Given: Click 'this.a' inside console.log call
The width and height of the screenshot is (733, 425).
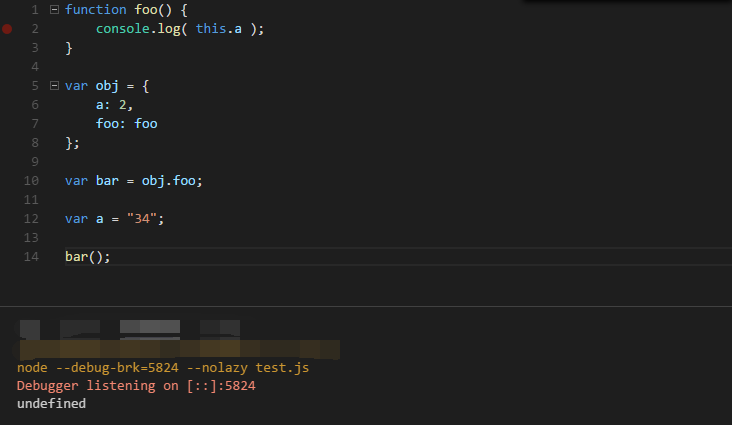Looking at the screenshot, I should coord(219,29).
